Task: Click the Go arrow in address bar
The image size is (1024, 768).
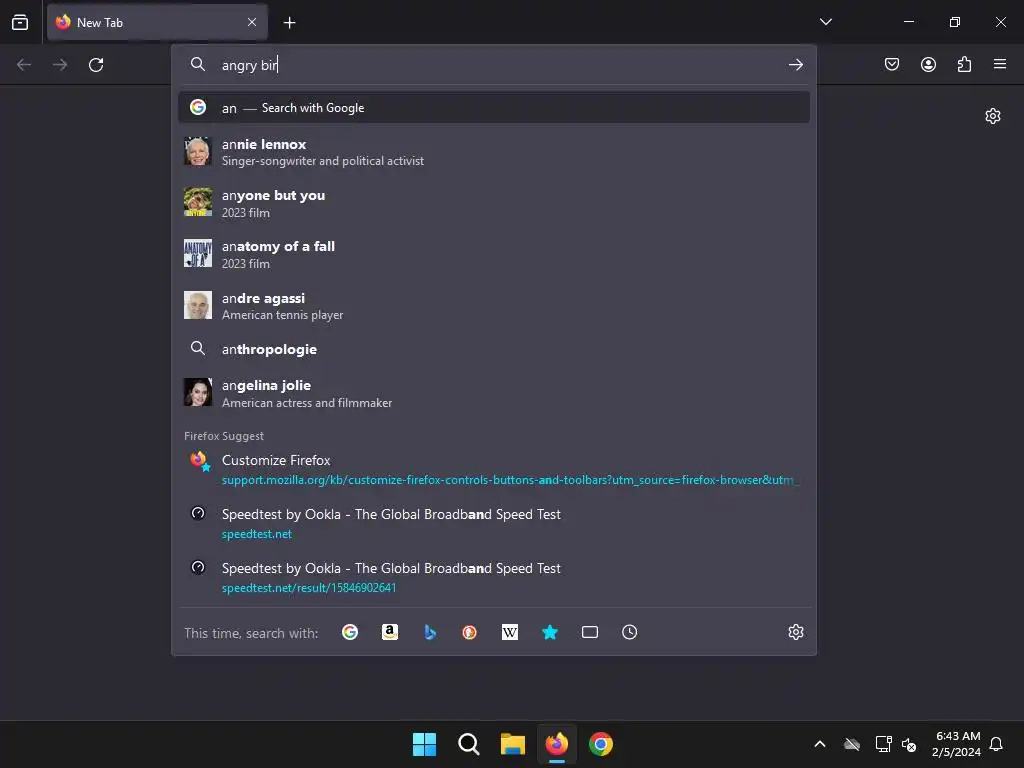Action: click(x=795, y=65)
